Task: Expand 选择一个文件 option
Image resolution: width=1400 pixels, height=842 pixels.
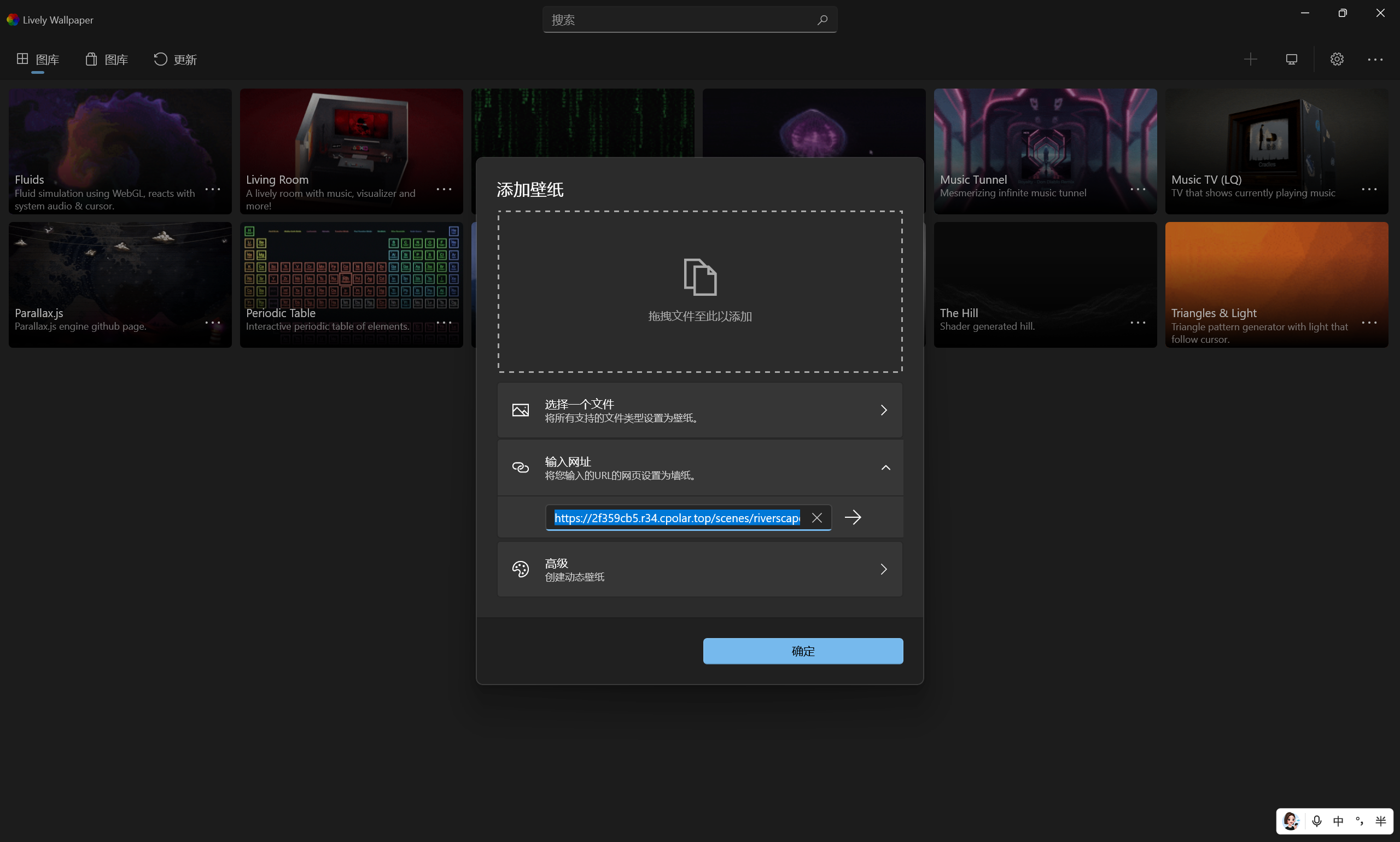Action: point(699,410)
